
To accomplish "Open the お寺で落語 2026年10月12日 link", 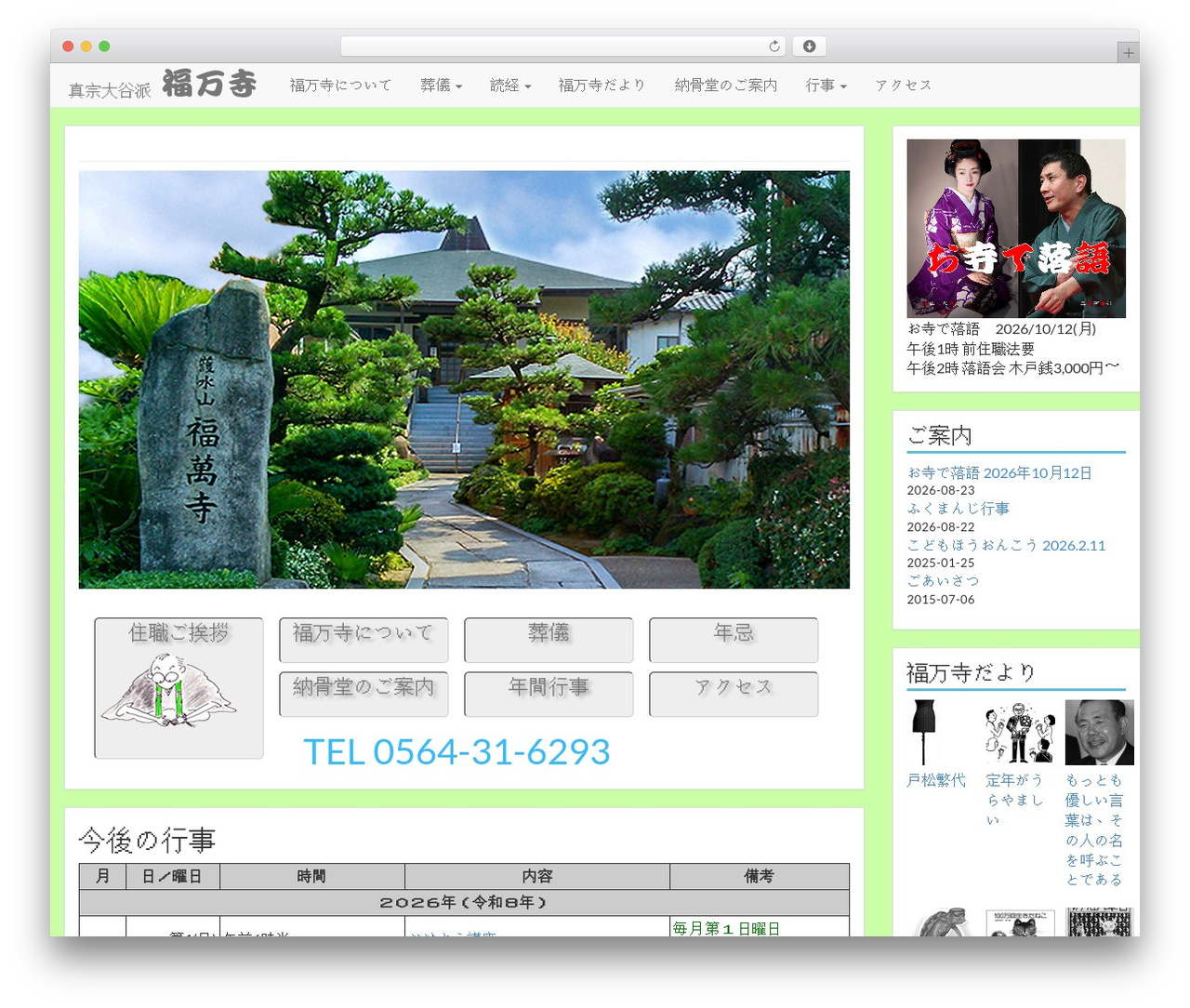I will coord(999,472).
